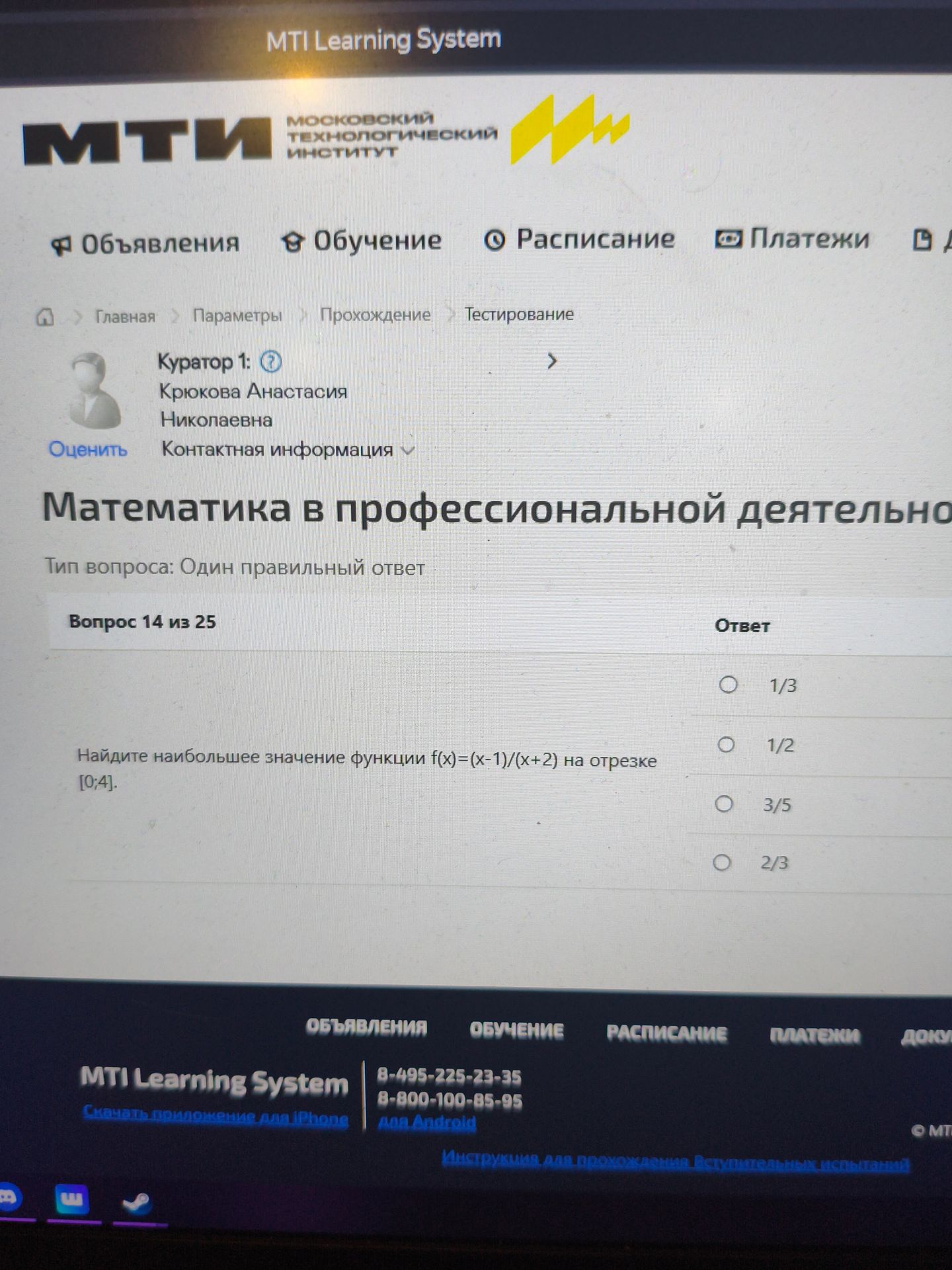
Task: Select the answer 1/2
Action: tap(726, 745)
